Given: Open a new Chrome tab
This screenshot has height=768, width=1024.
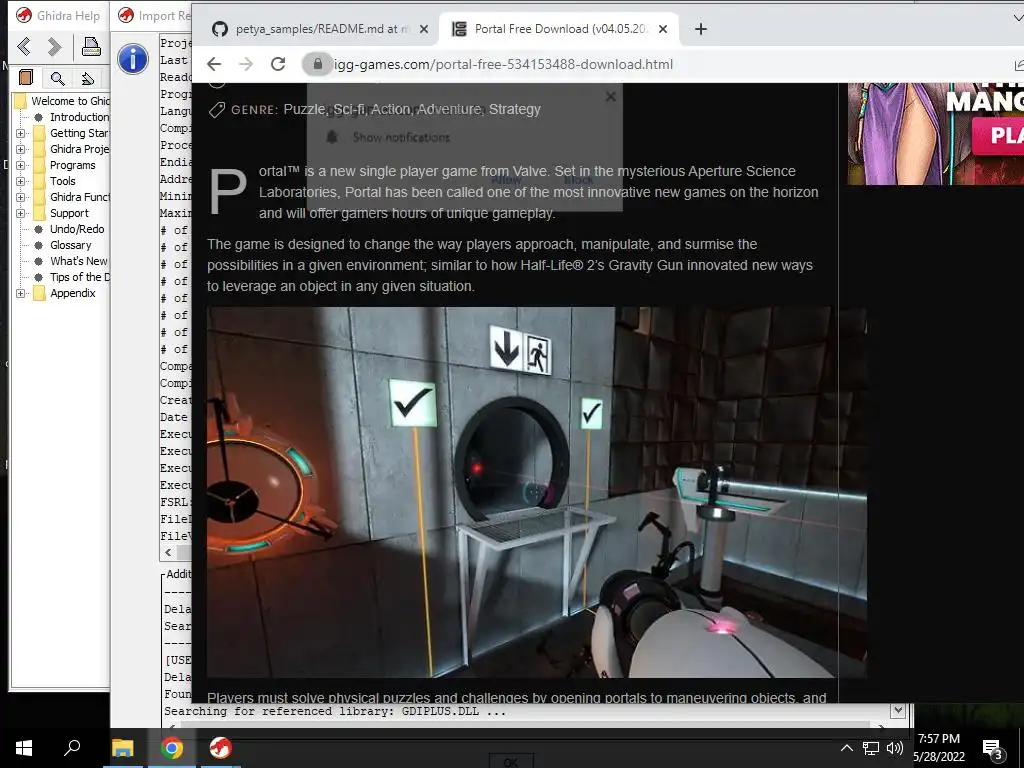Looking at the screenshot, I should pos(701,29).
